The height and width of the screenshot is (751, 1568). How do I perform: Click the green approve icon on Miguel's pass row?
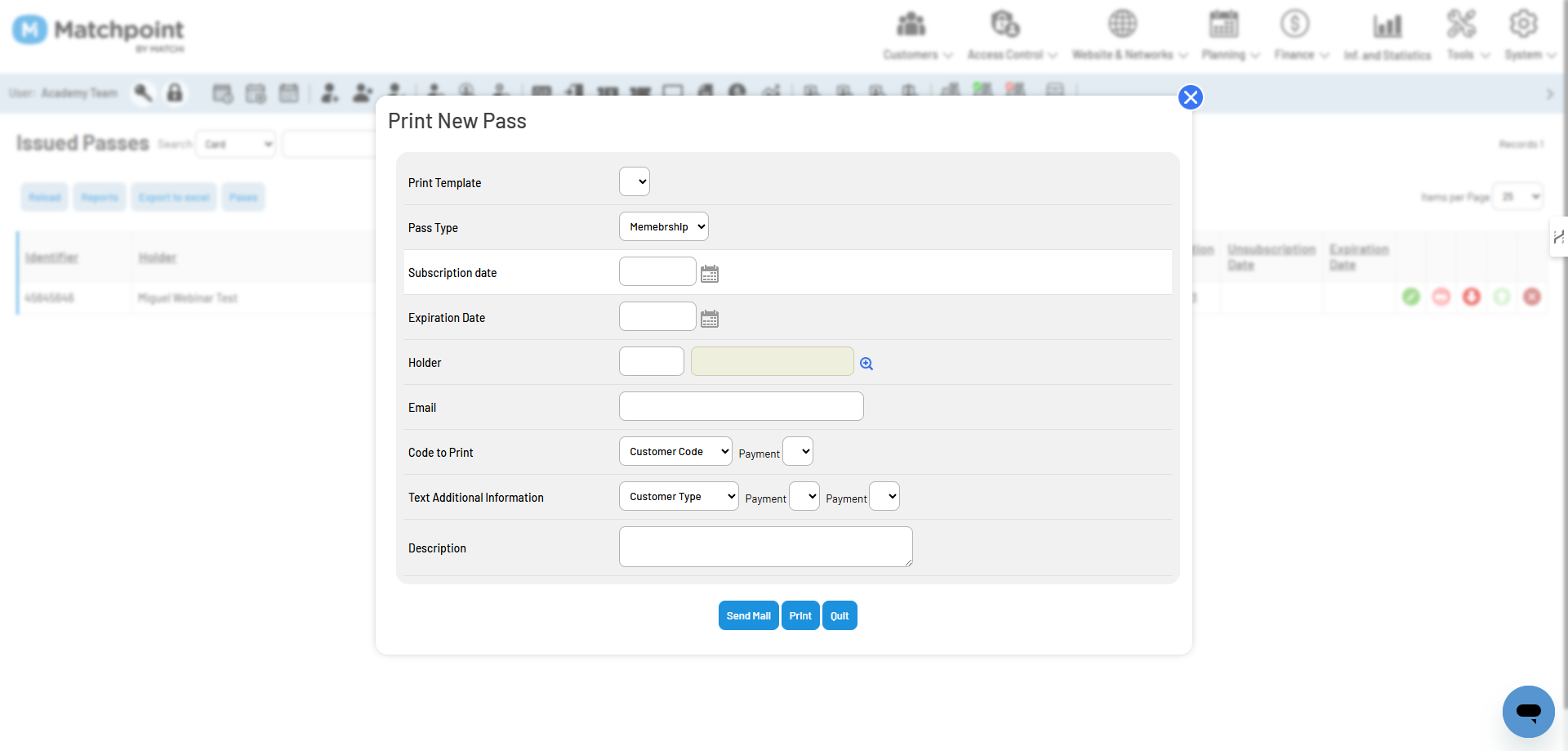click(x=1411, y=297)
